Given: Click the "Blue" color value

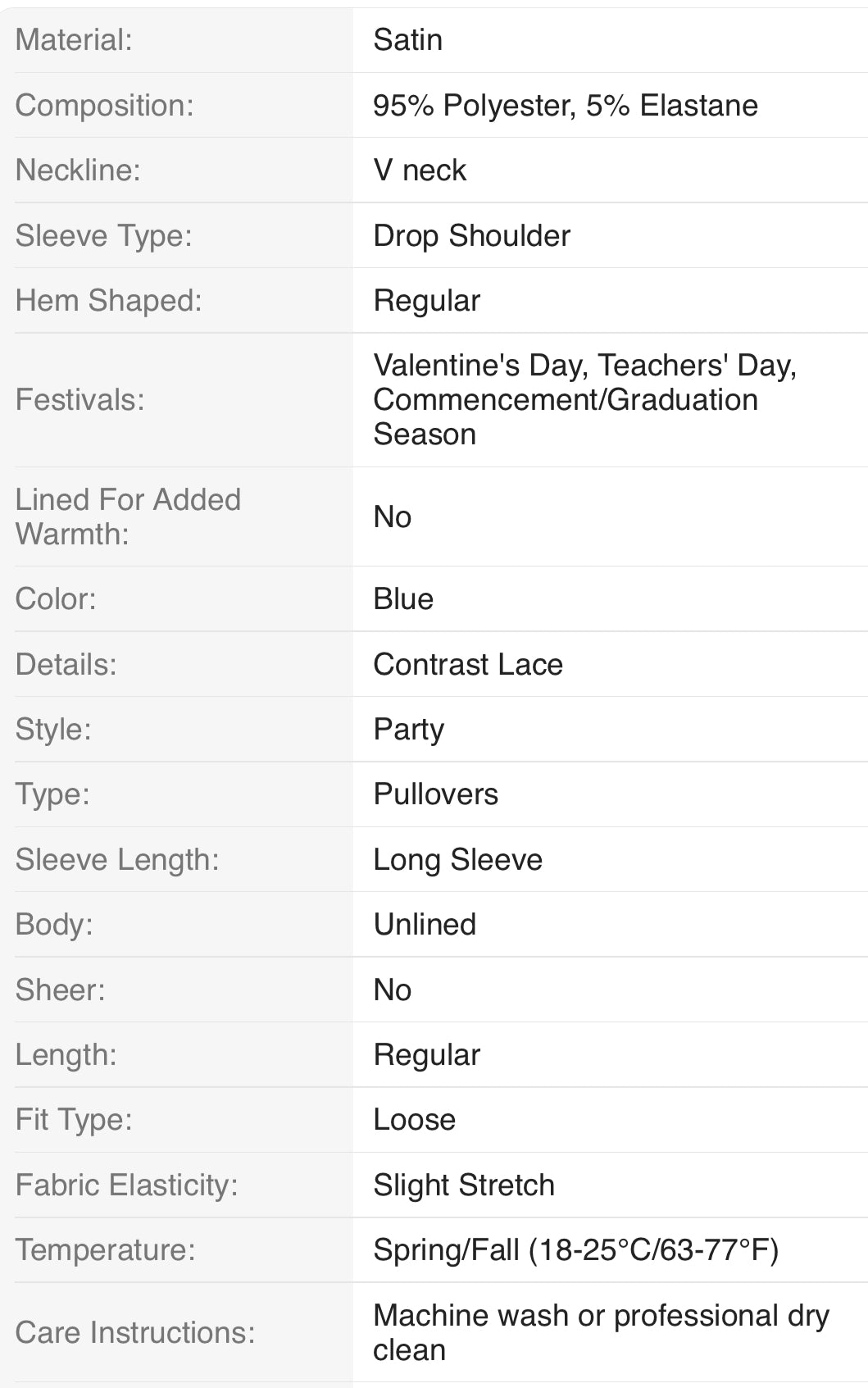Looking at the screenshot, I should pyautogui.click(x=402, y=599).
